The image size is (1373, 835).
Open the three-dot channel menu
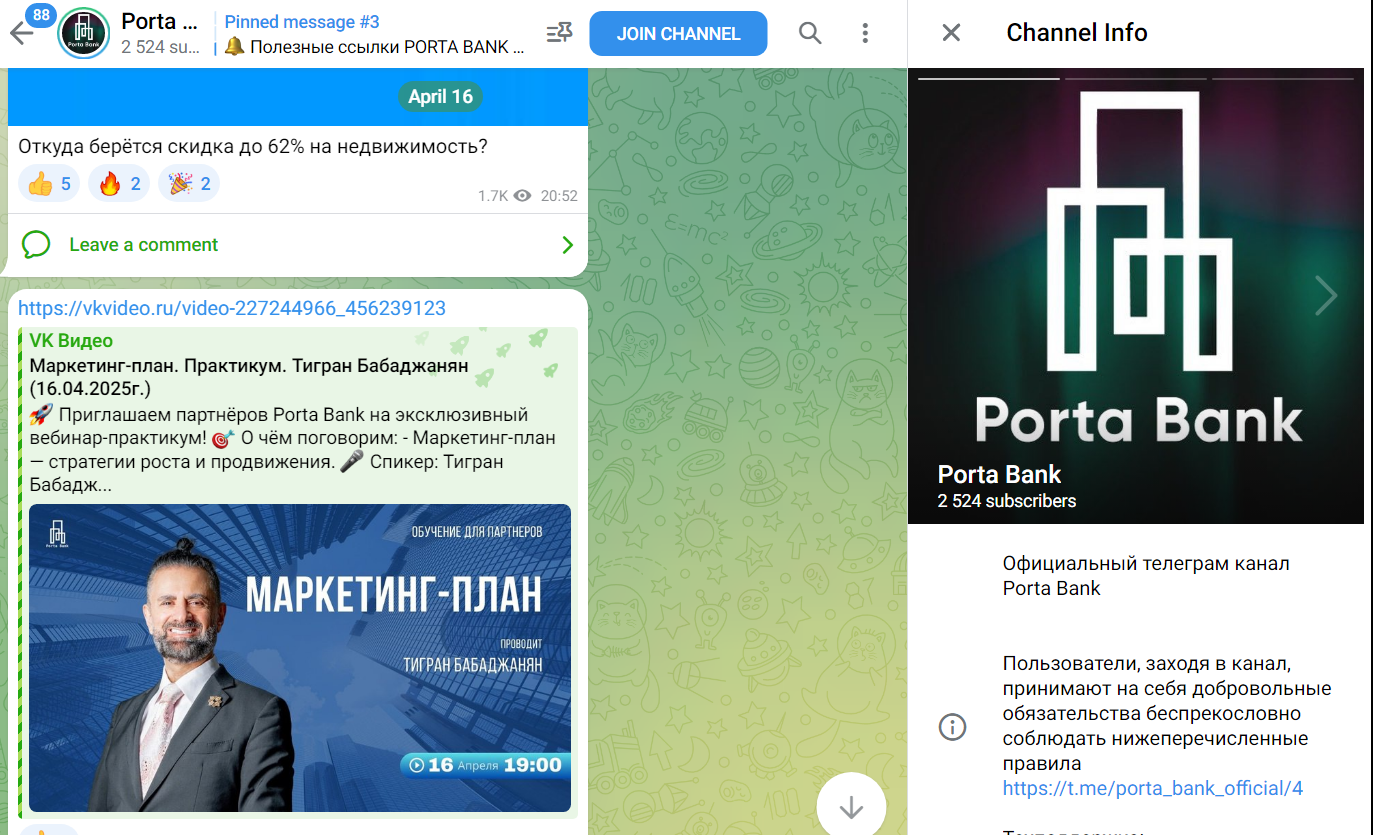pos(866,33)
